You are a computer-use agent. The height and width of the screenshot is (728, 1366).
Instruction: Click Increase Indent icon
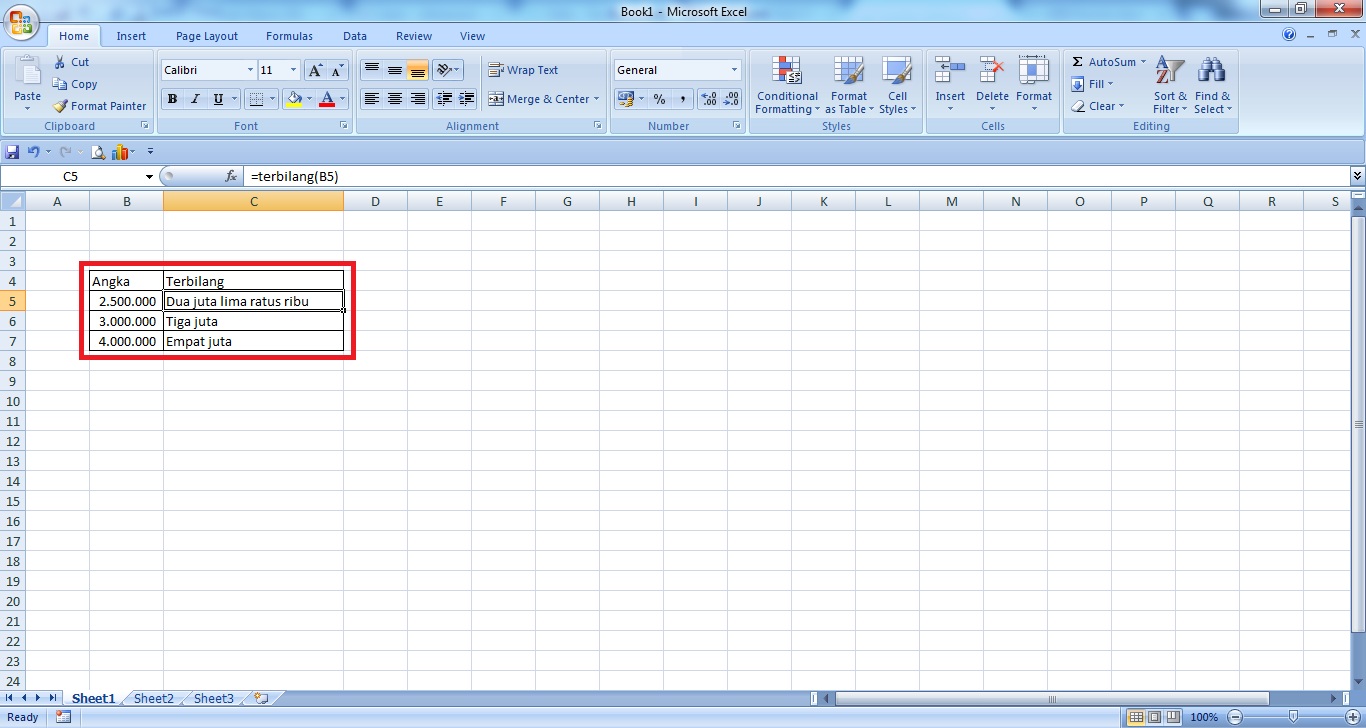(466, 99)
